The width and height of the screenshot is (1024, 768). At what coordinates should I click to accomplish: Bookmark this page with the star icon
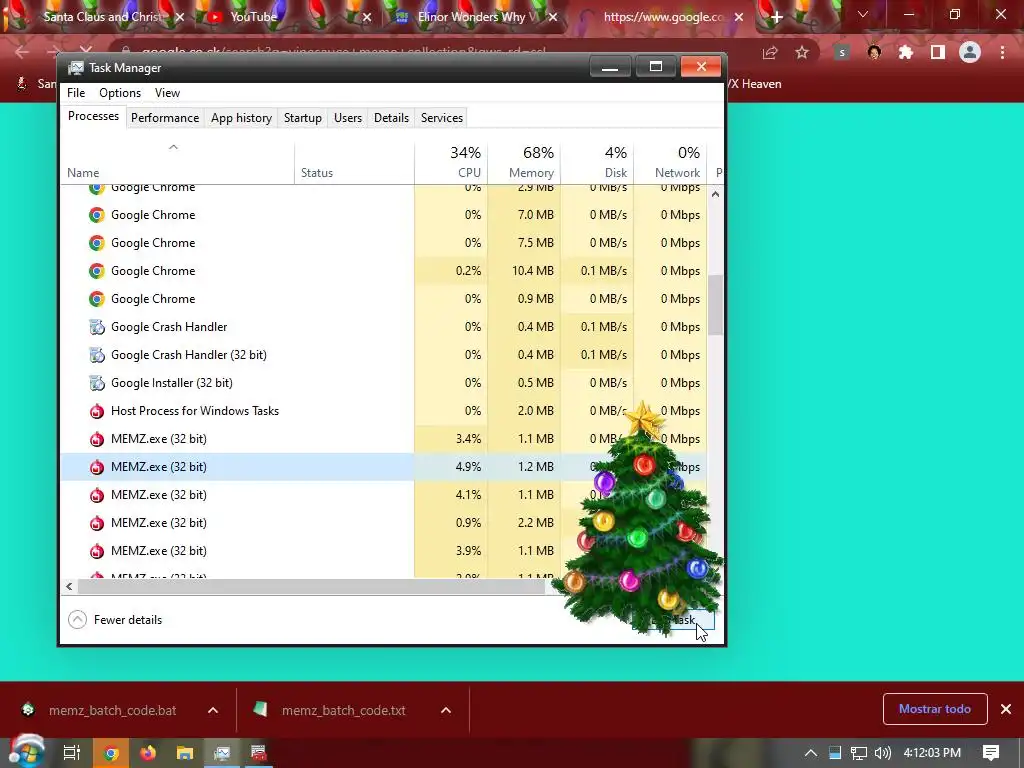point(802,53)
